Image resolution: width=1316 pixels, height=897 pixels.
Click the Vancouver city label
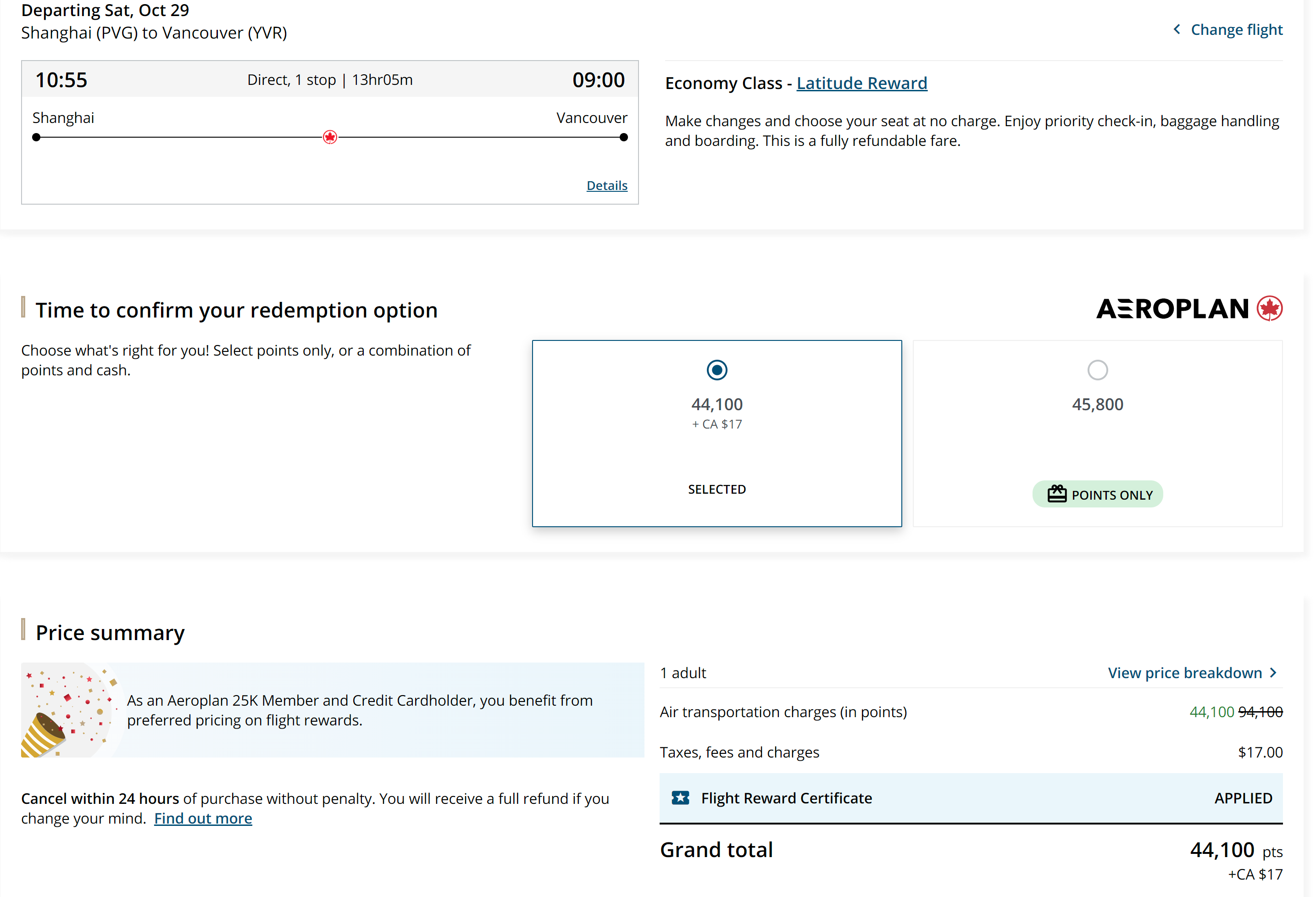point(591,118)
